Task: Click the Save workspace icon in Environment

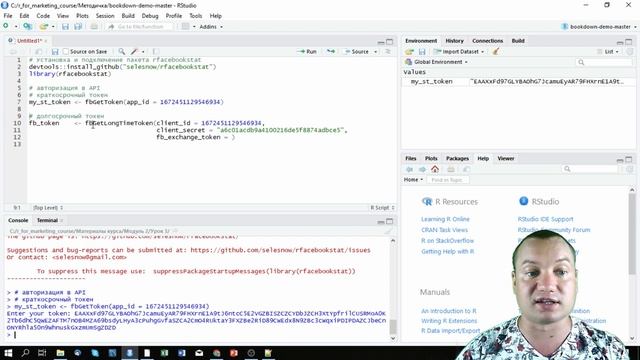Action: (422, 52)
